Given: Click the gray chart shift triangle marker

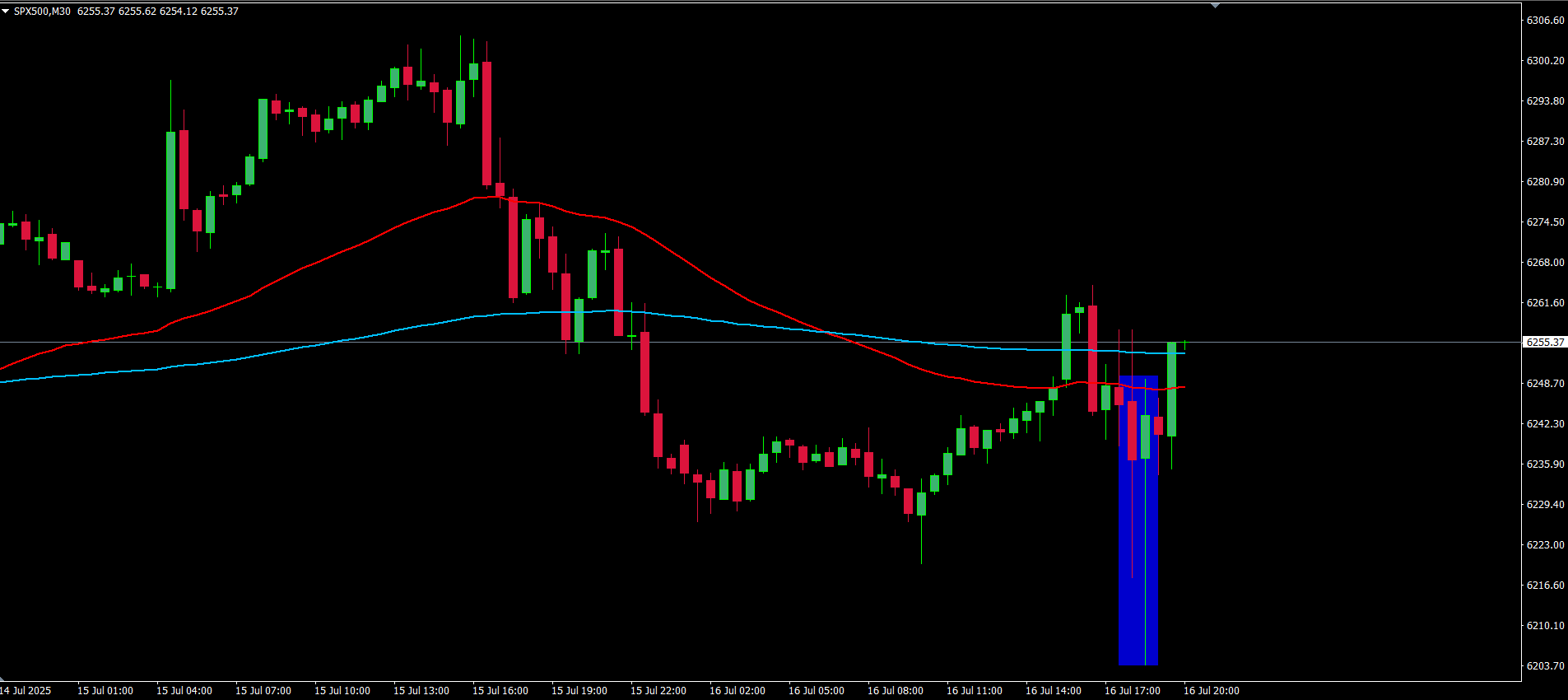Looking at the screenshot, I should (x=1215, y=6).
